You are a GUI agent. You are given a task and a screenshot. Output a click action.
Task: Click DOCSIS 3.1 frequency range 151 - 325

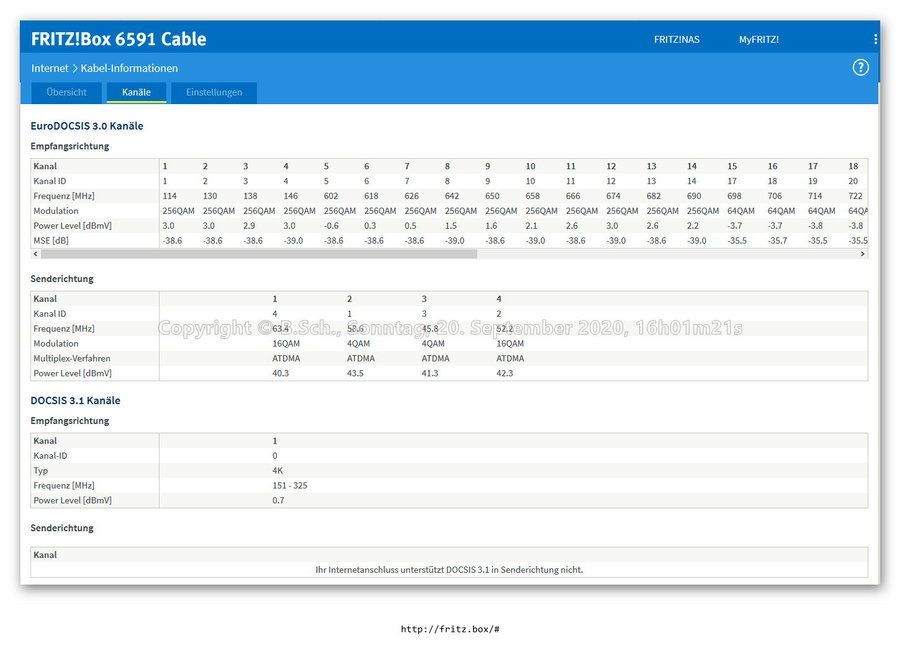pyautogui.click(x=290, y=486)
